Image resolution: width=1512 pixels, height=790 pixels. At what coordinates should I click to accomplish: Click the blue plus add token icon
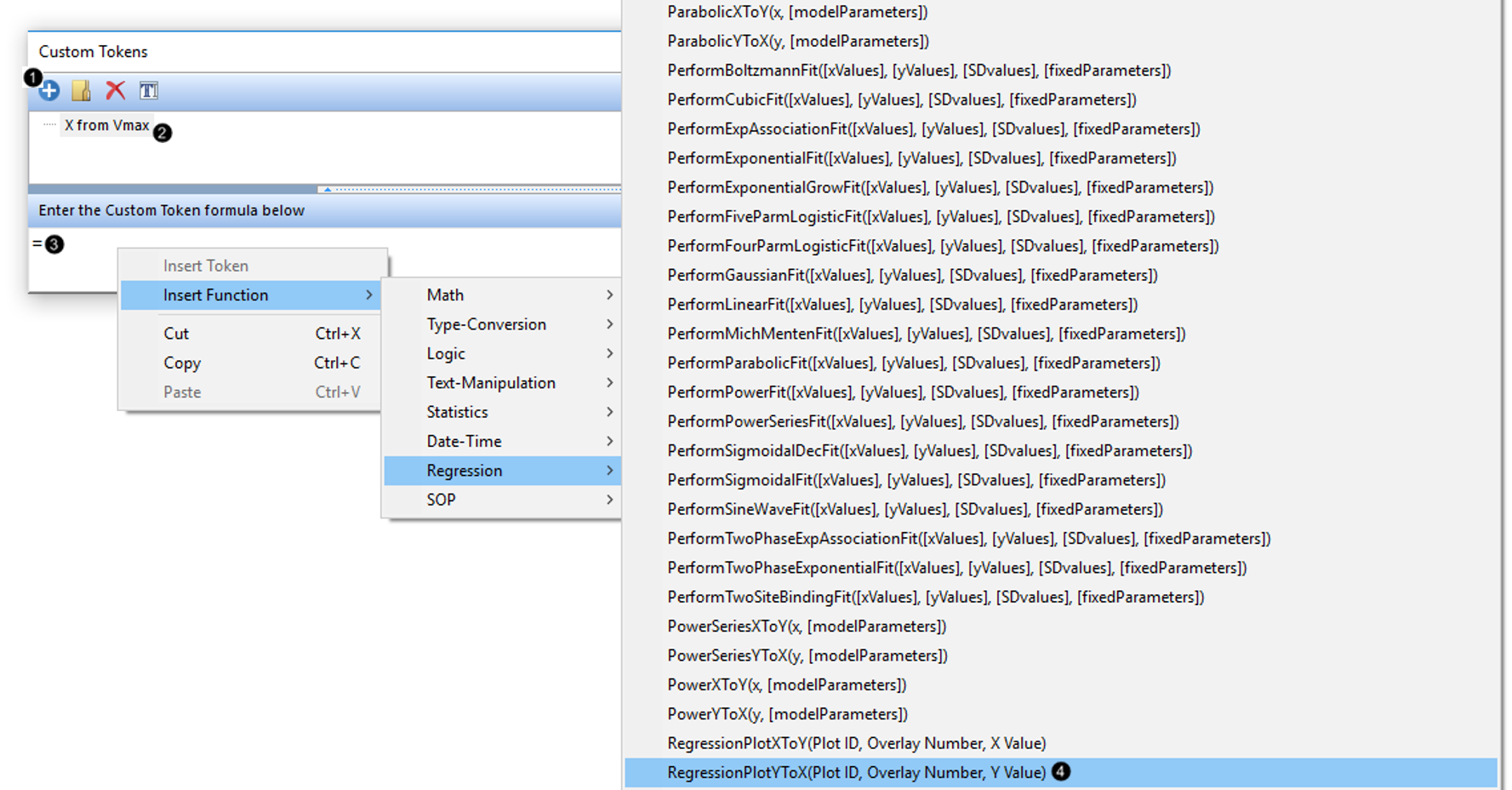tap(49, 90)
